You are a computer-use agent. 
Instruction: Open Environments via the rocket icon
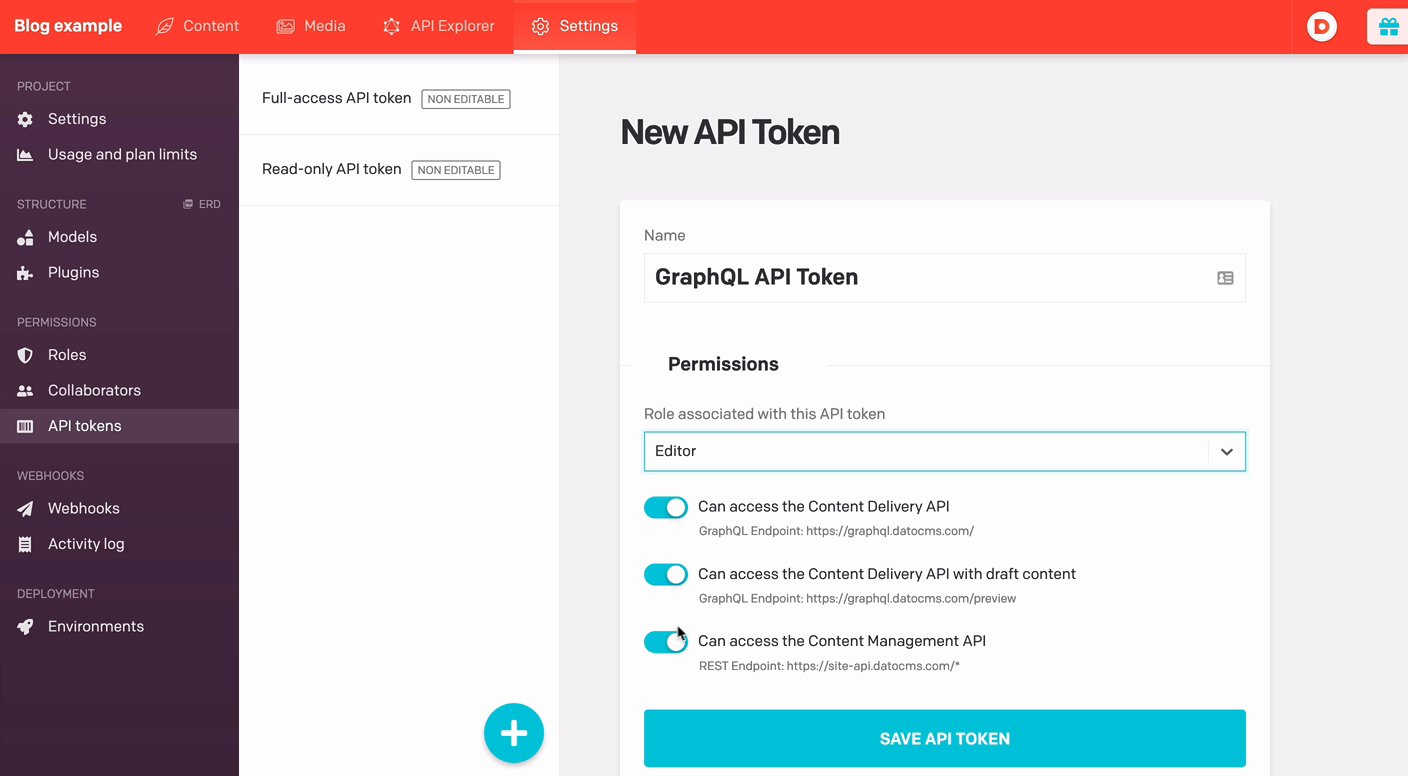pyautogui.click(x=26, y=627)
